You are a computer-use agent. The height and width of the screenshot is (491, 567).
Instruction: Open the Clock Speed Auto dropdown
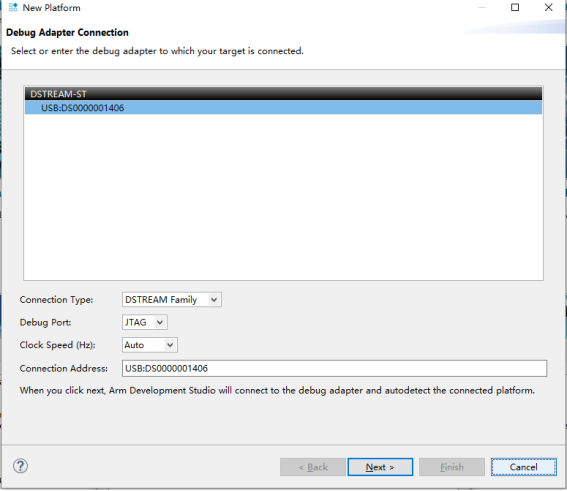tap(170, 345)
